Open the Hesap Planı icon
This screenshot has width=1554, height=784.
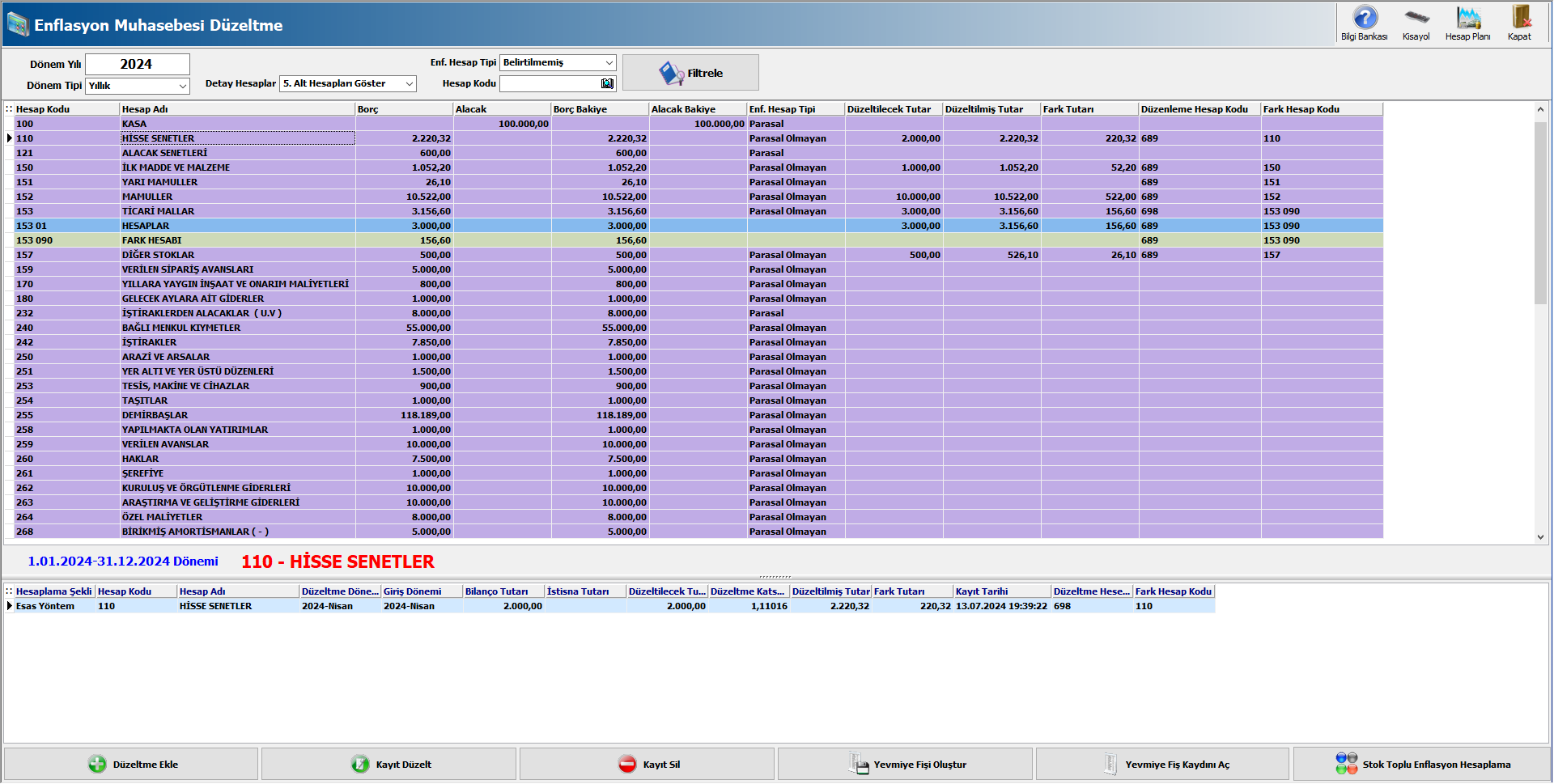(x=1468, y=23)
